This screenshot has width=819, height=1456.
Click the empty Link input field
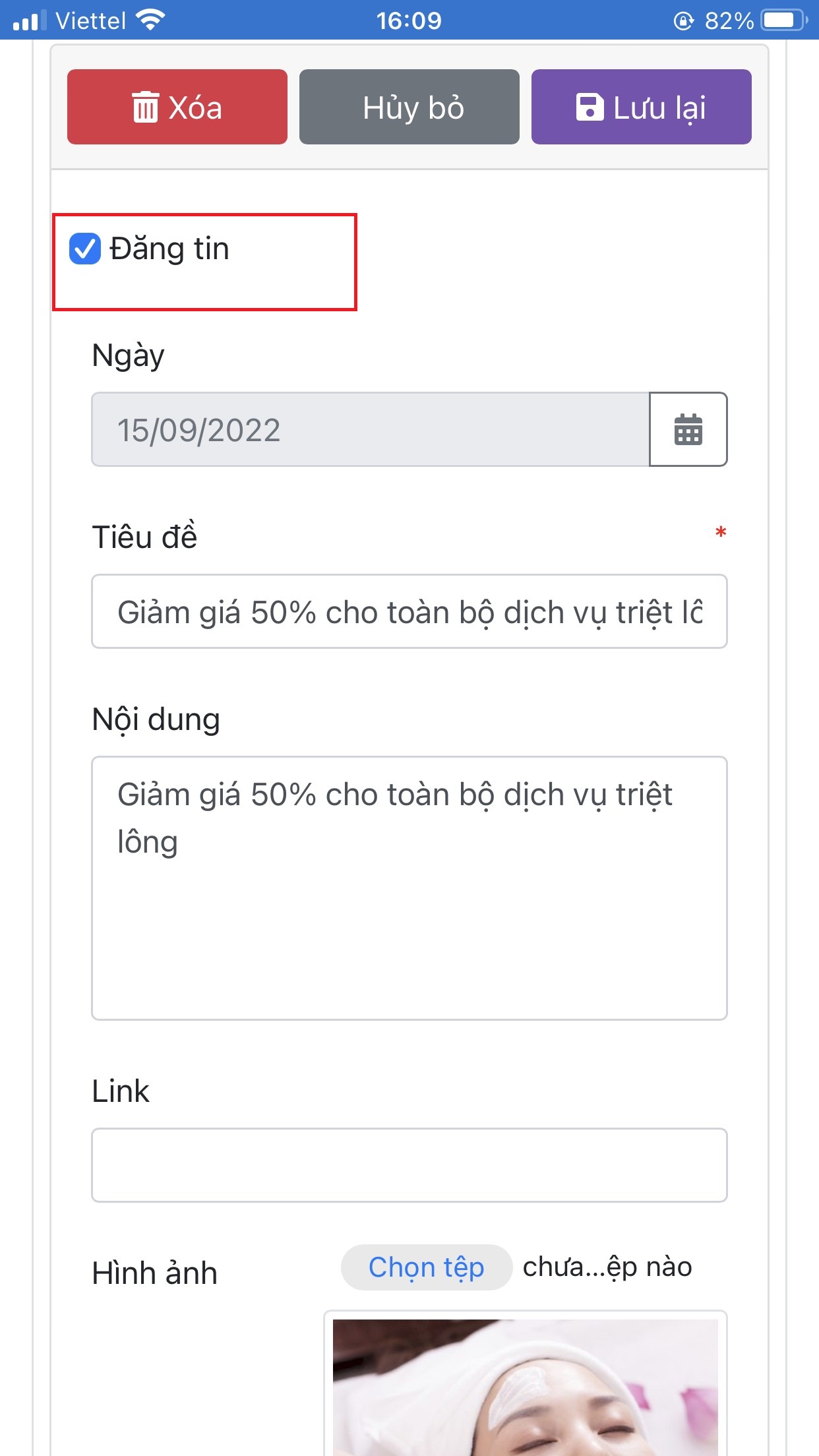pos(409,1165)
